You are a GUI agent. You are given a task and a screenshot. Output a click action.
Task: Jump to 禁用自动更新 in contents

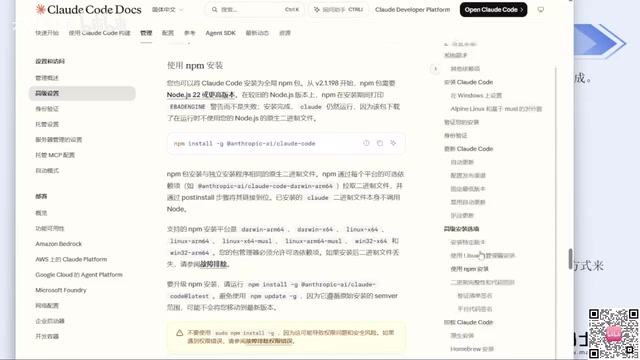468,202
